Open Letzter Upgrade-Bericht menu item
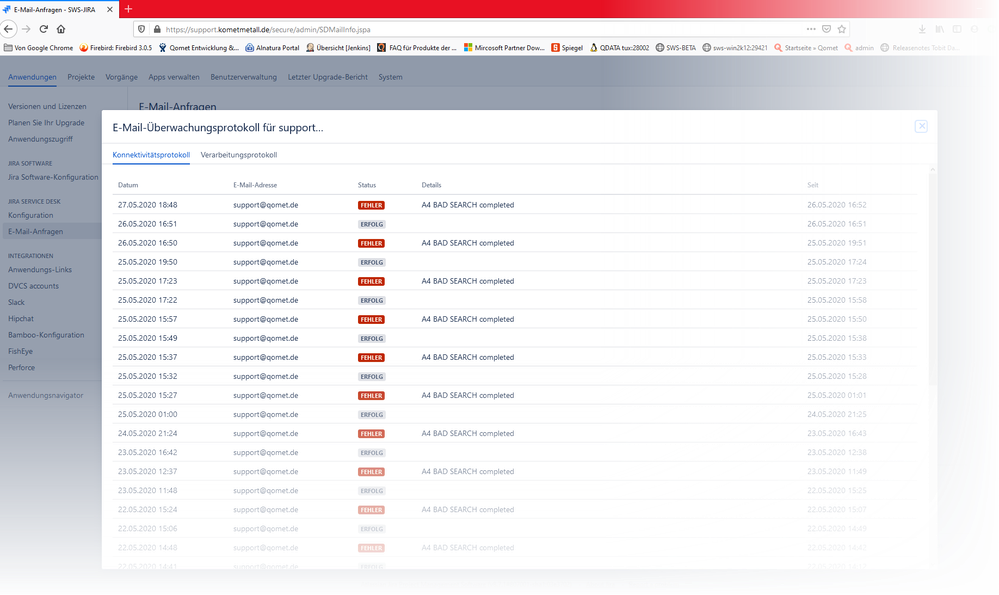Viewport: 999px width, 595px height. pyautogui.click(x=327, y=77)
